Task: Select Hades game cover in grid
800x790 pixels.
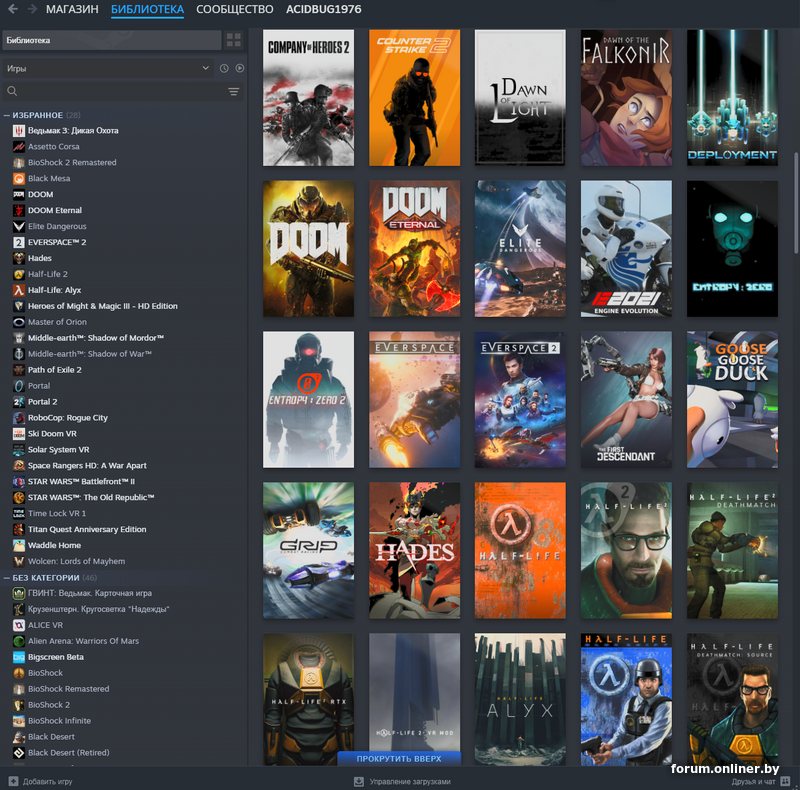Action: [414, 551]
